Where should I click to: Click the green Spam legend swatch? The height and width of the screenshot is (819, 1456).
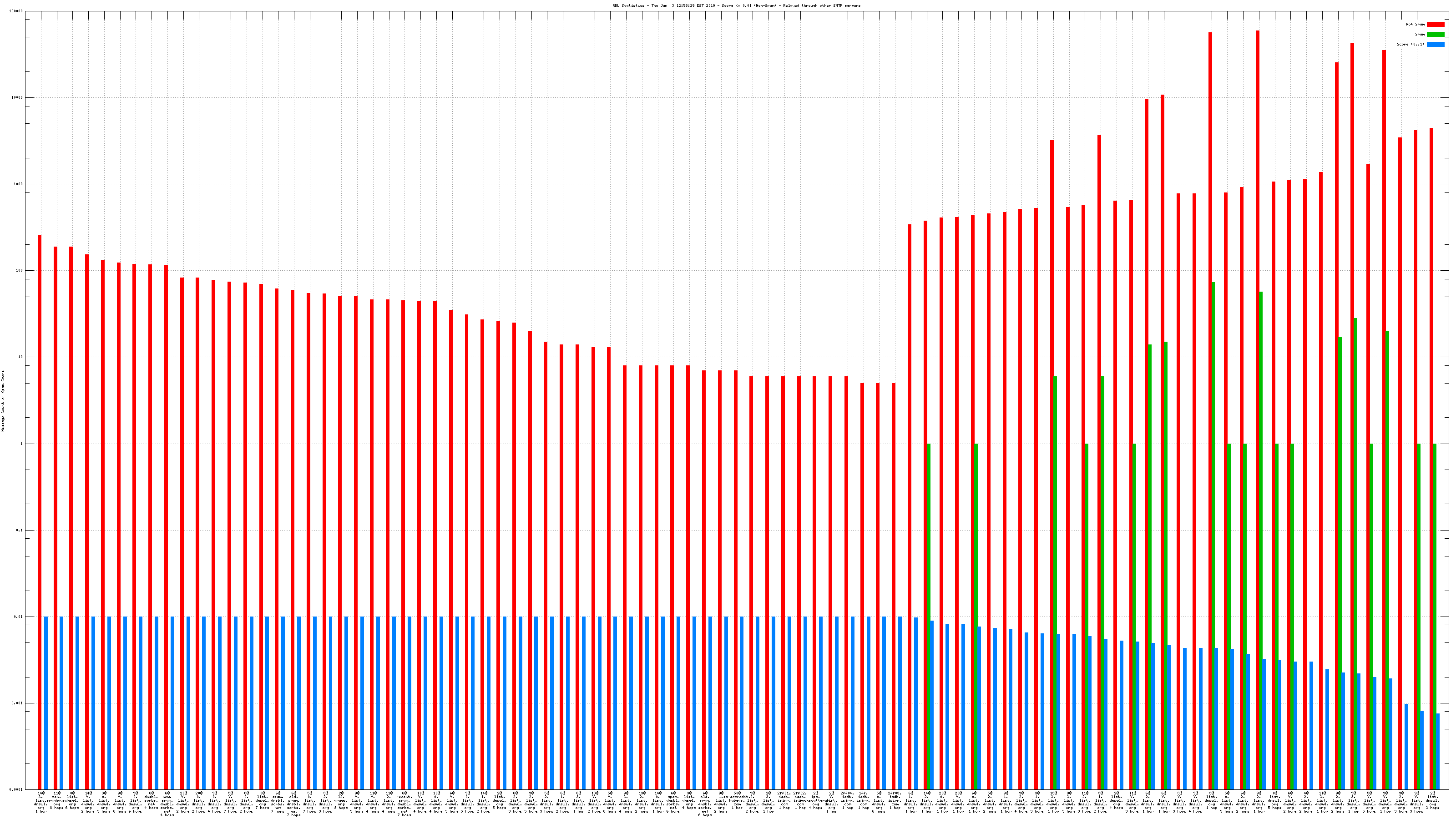[1435, 35]
